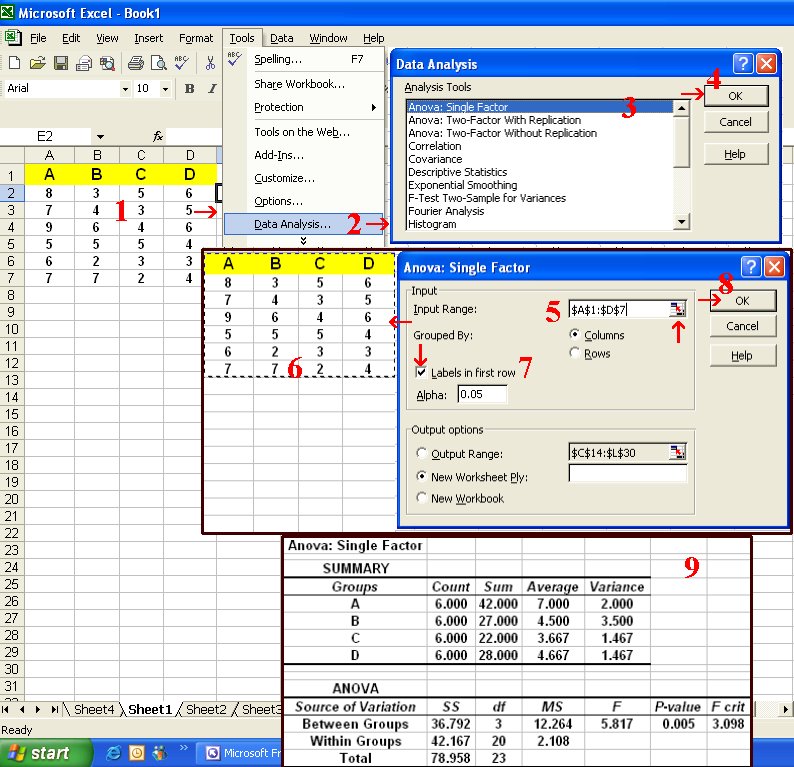The width and height of the screenshot is (794, 767).
Task: Open the Name Box dropdown arrow
Action: click(100, 136)
